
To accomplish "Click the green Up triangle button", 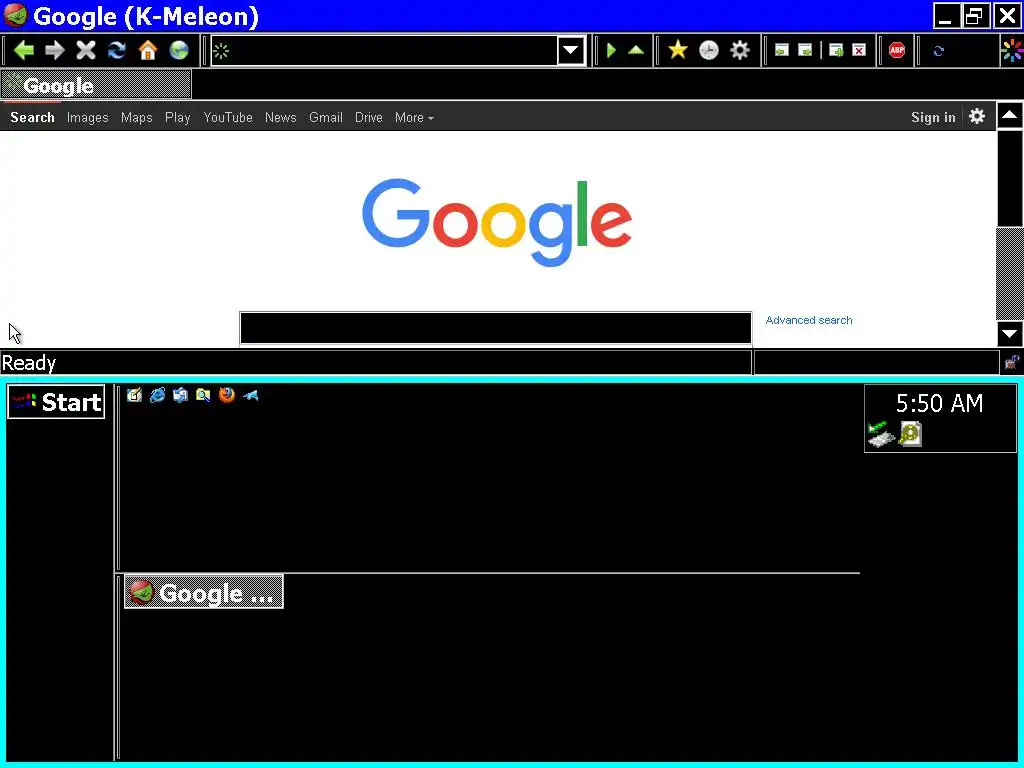I will 636,50.
